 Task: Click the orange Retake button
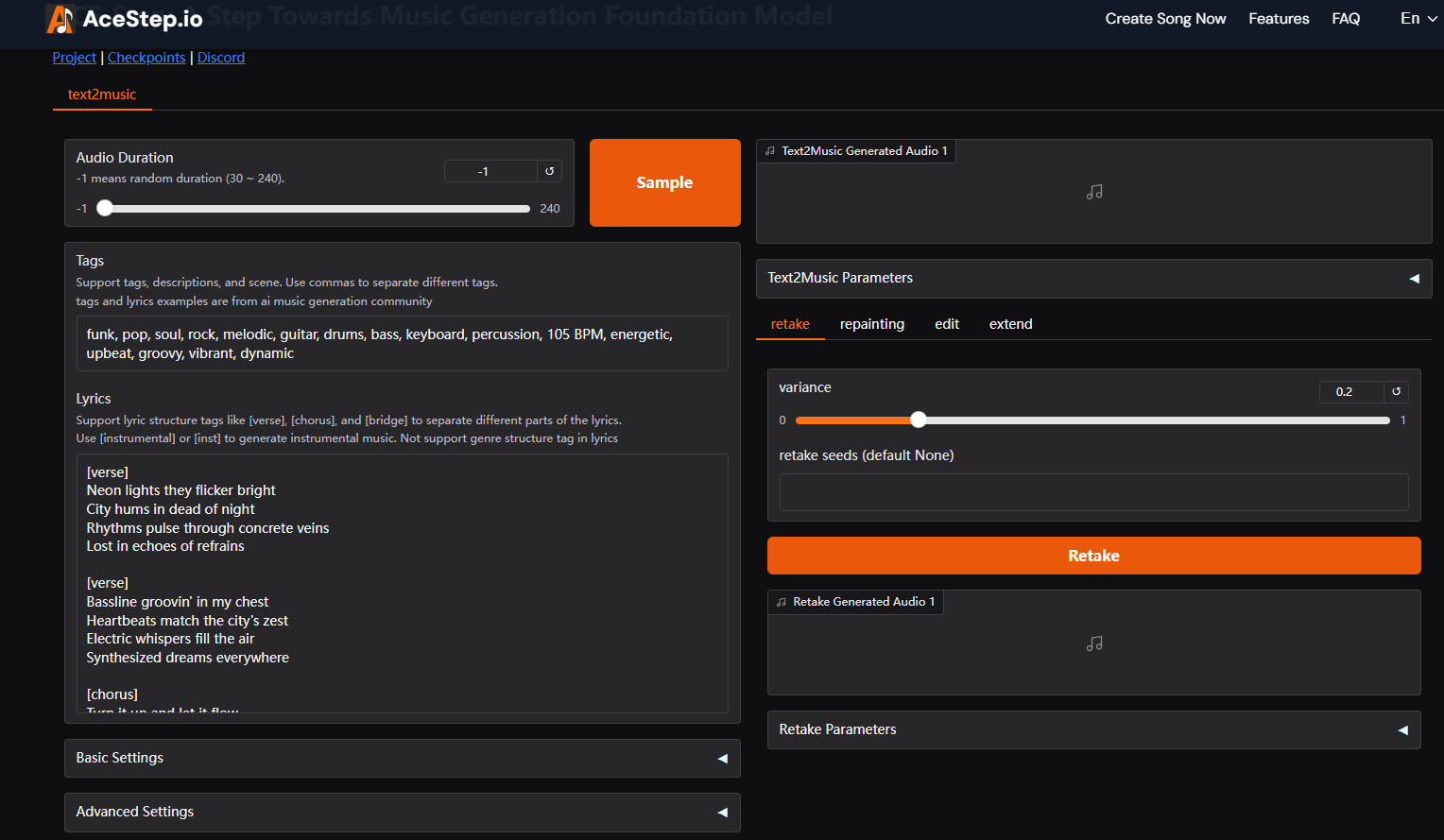(x=1093, y=556)
